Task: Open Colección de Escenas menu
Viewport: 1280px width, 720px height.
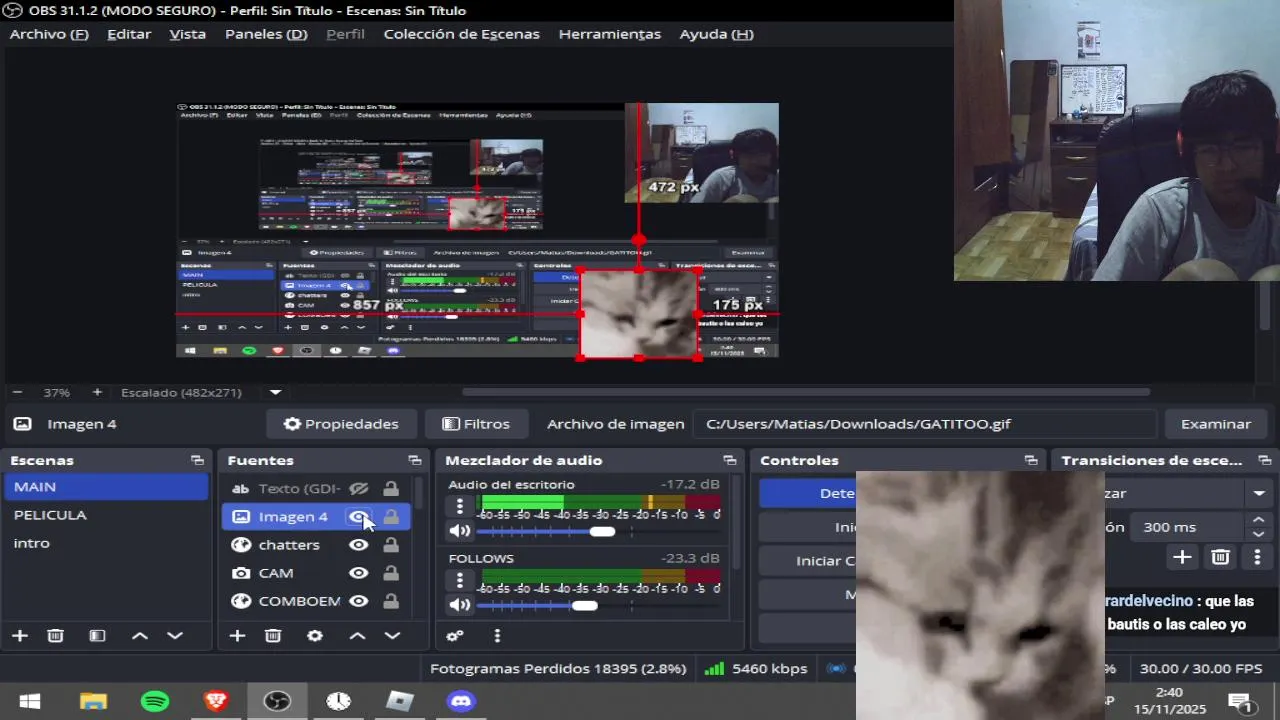Action: point(461,34)
